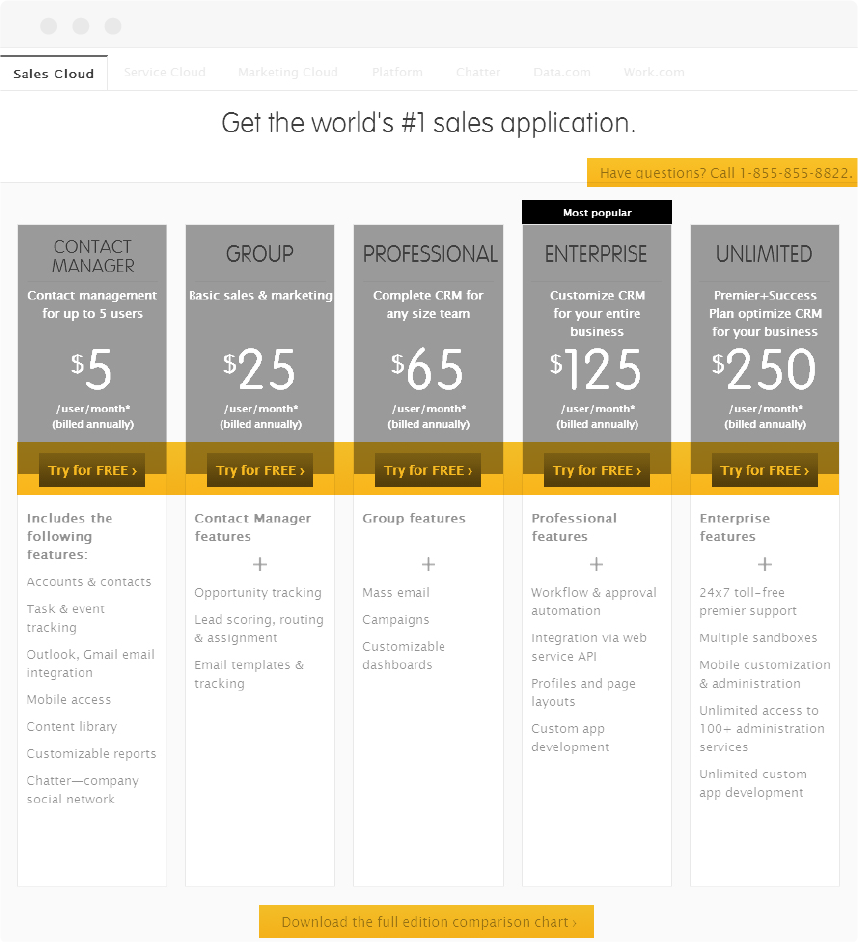The height and width of the screenshot is (944, 858).
Task: Click the red window control dot
Action: point(48,25)
